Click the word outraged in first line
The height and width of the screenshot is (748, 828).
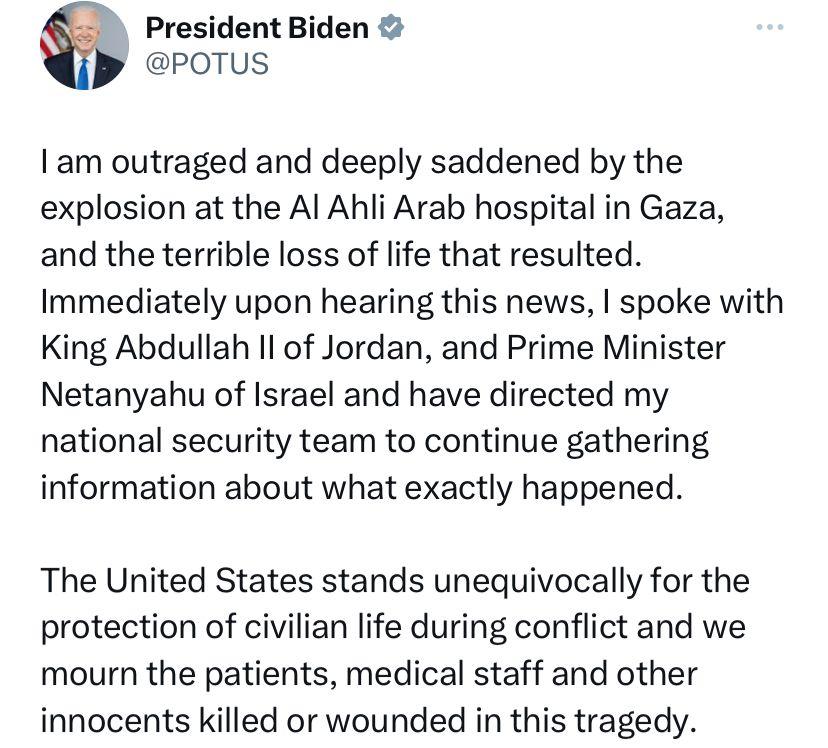coord(179,162)
